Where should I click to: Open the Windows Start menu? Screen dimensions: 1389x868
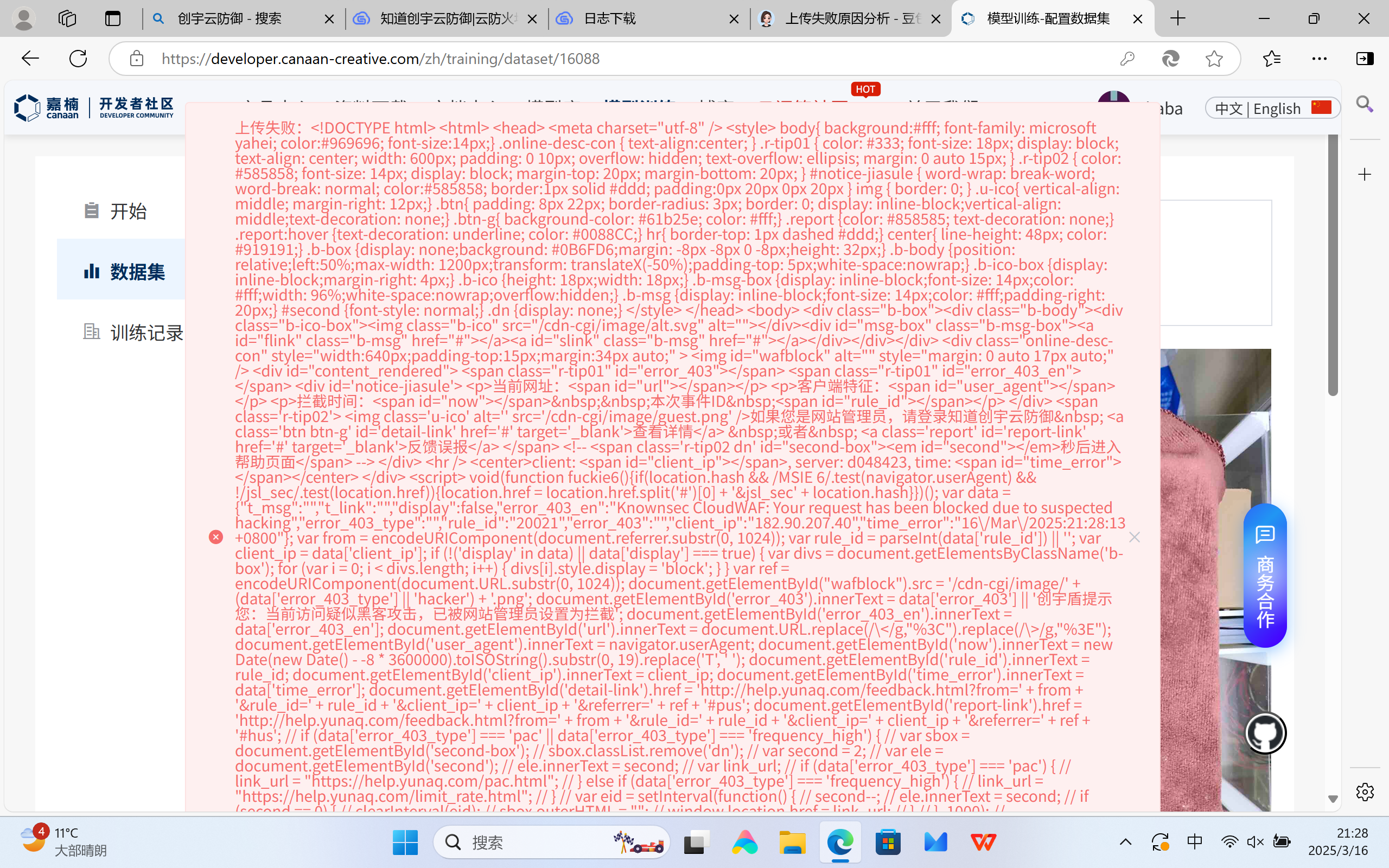tap(405, 842)
